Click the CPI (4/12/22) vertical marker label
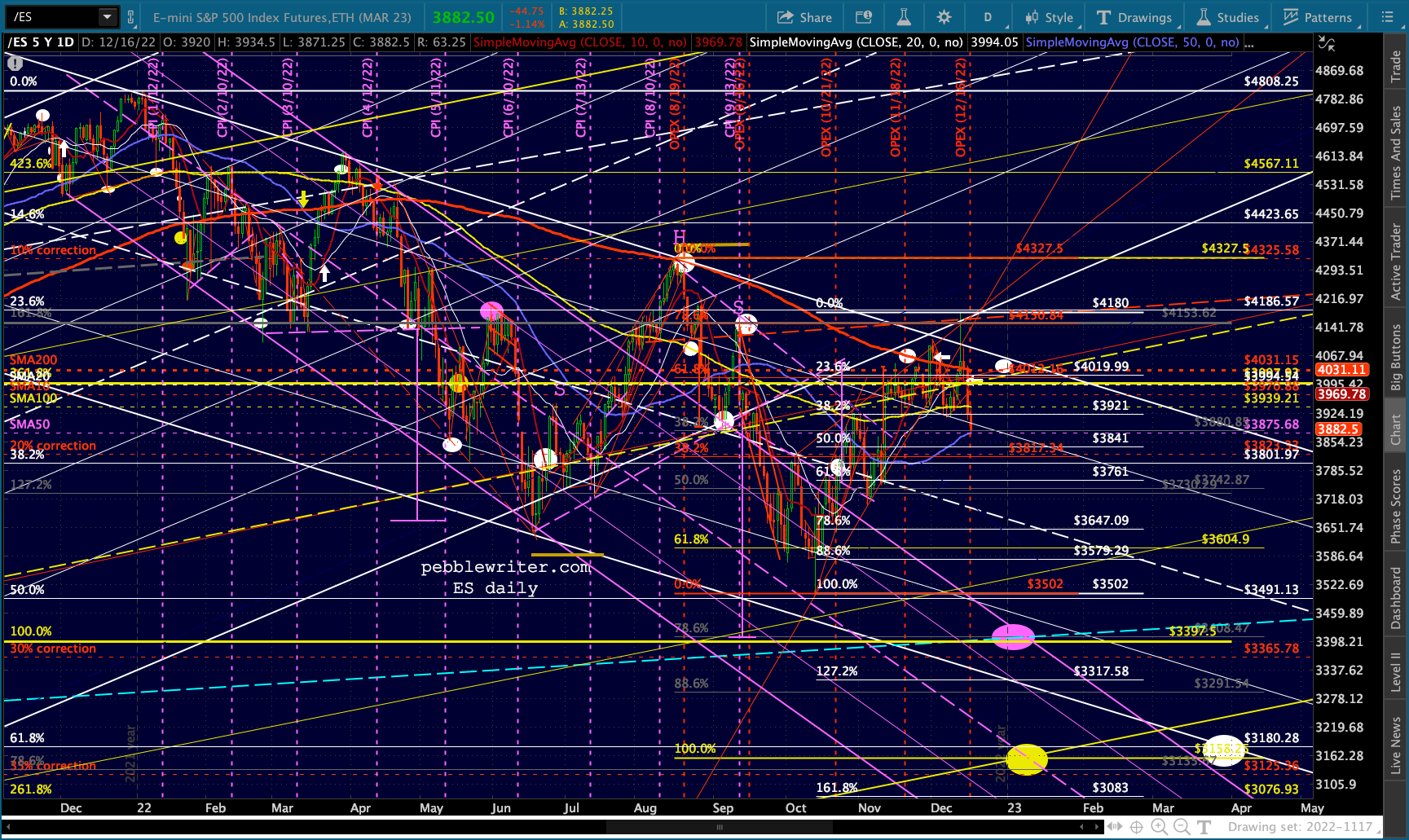 368,97
